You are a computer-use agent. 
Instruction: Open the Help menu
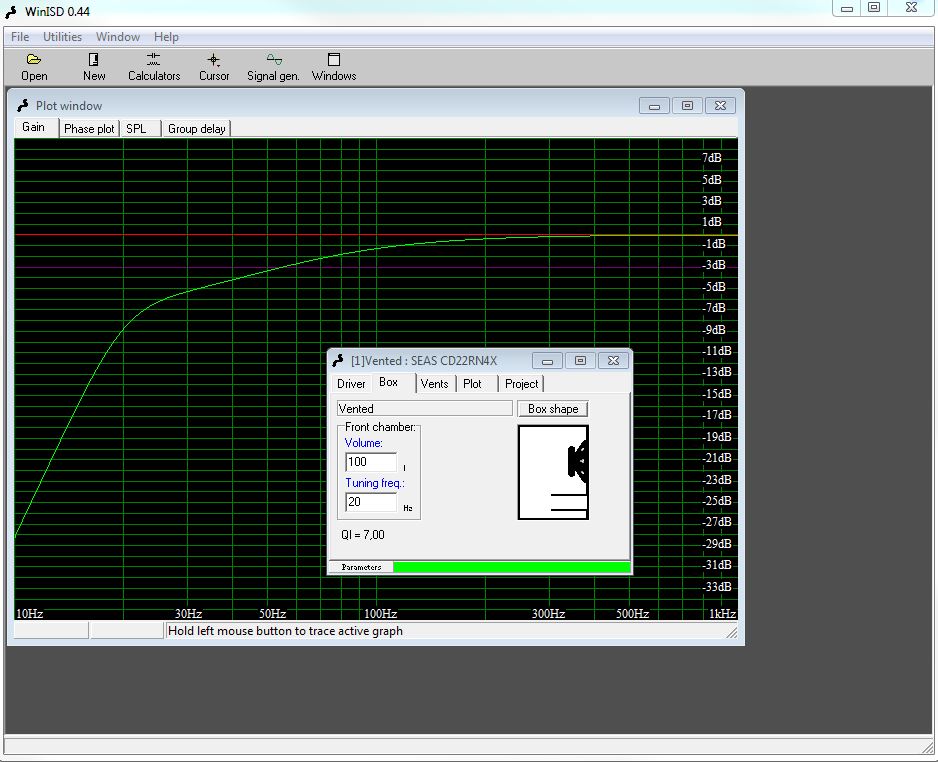[166, 37]
